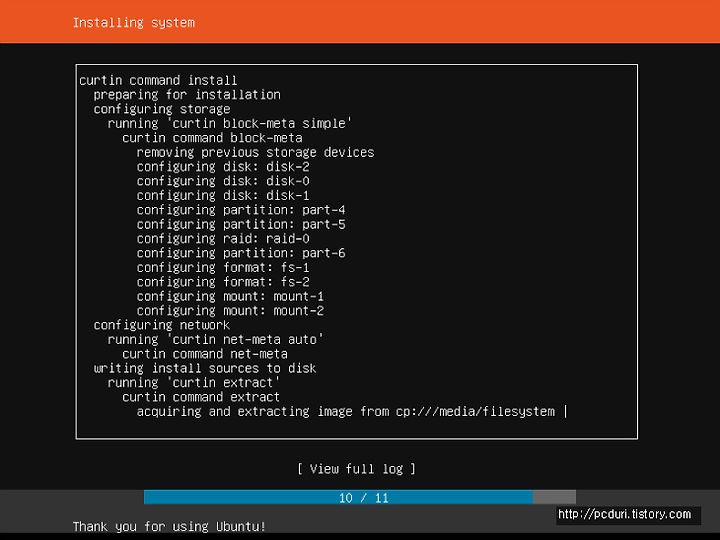Viewport: 720px width, 540px height.
Task: Click line 'curtin command net-meta'
Action: (x=205, y=354)
